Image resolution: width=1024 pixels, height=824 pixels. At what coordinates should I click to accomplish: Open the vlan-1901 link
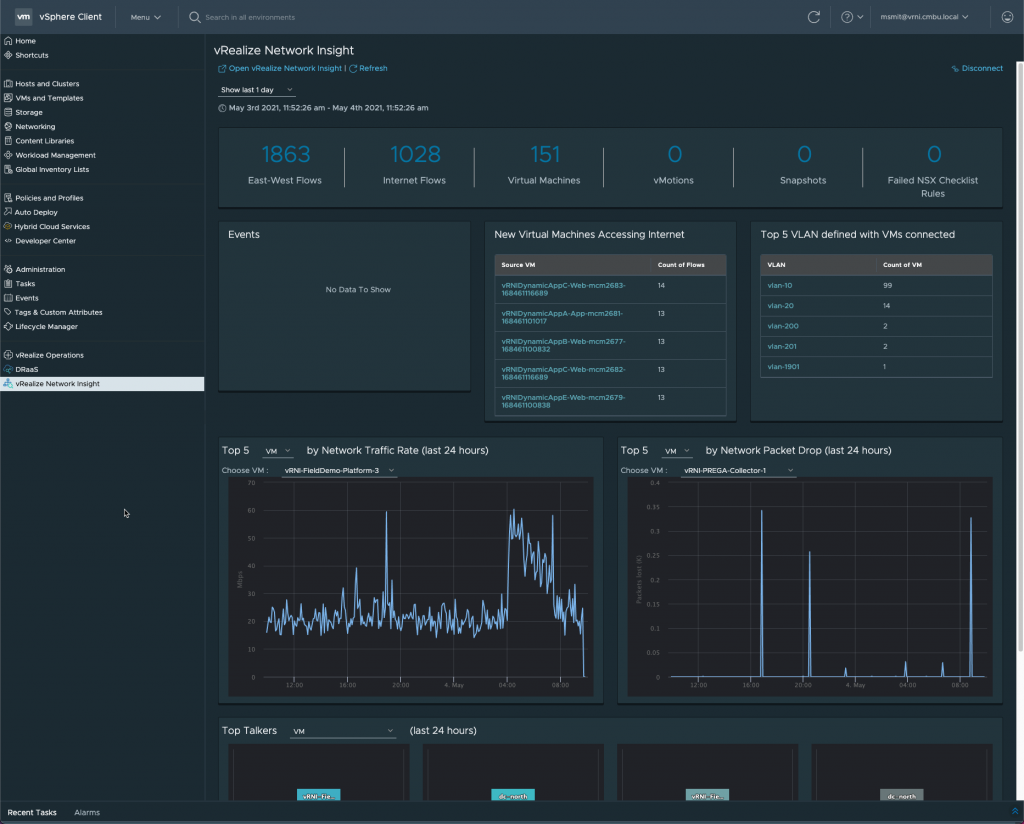[x=783, y=367]
